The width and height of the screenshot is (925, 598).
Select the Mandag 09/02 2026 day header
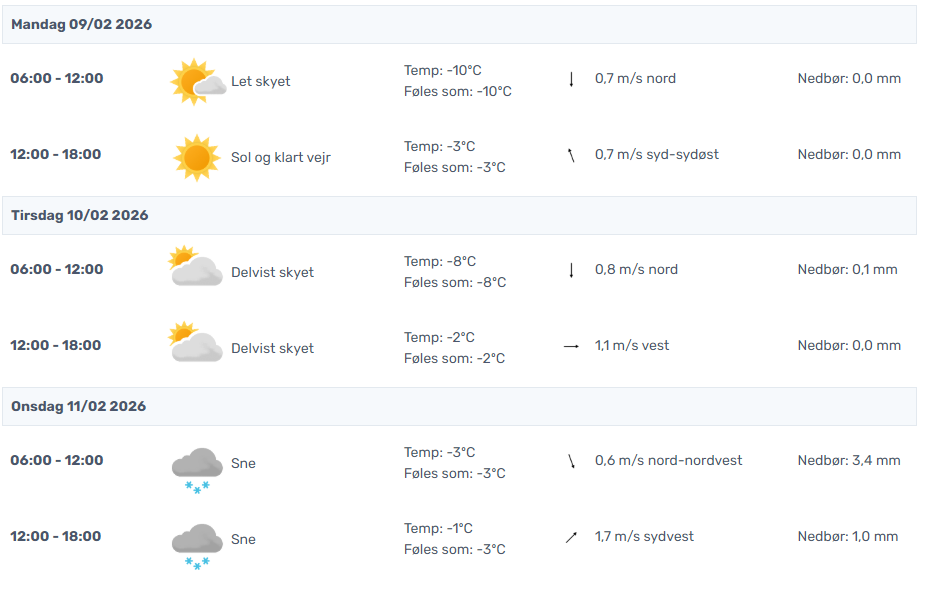click(81, 24)
